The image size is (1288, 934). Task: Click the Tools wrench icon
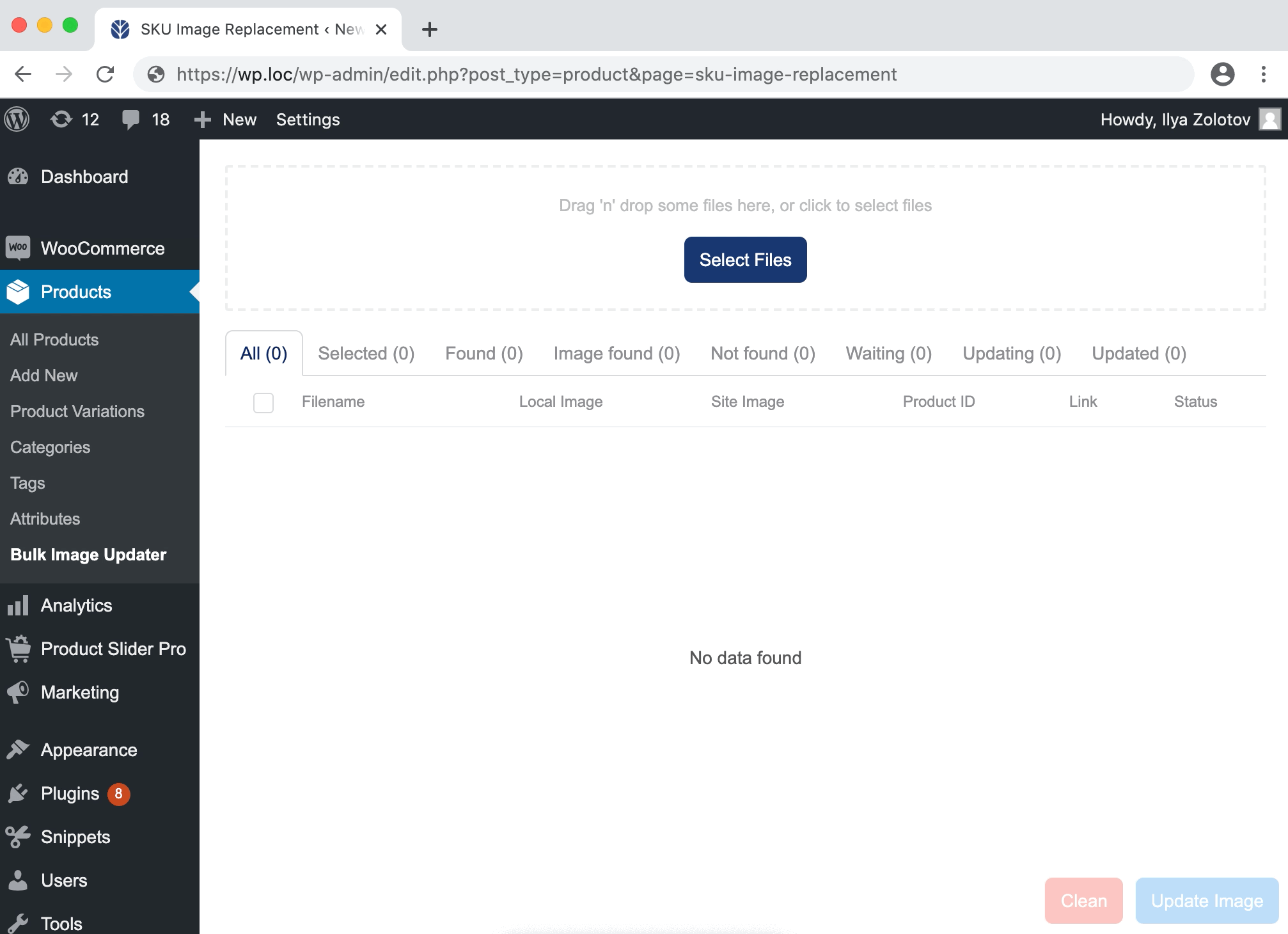[x=18, y=923]
